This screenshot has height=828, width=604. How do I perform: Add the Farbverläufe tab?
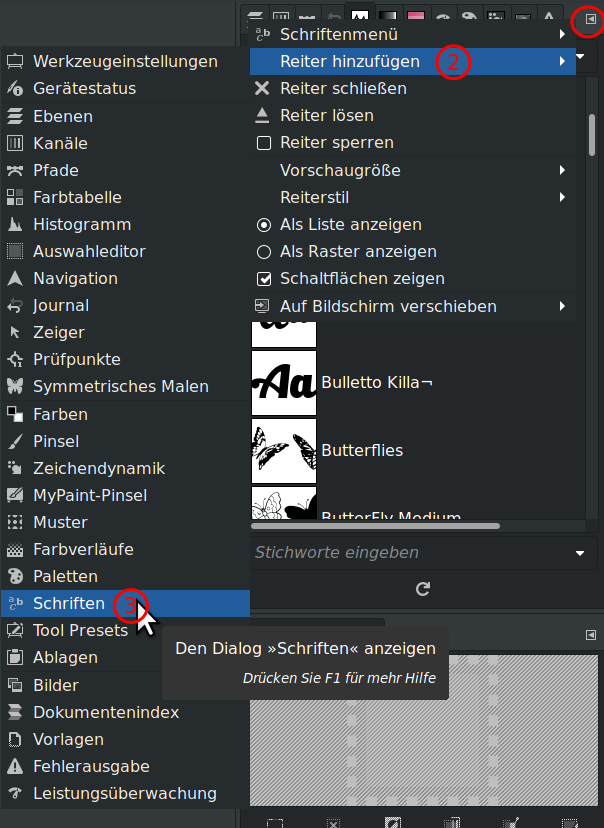pos(125,549)
